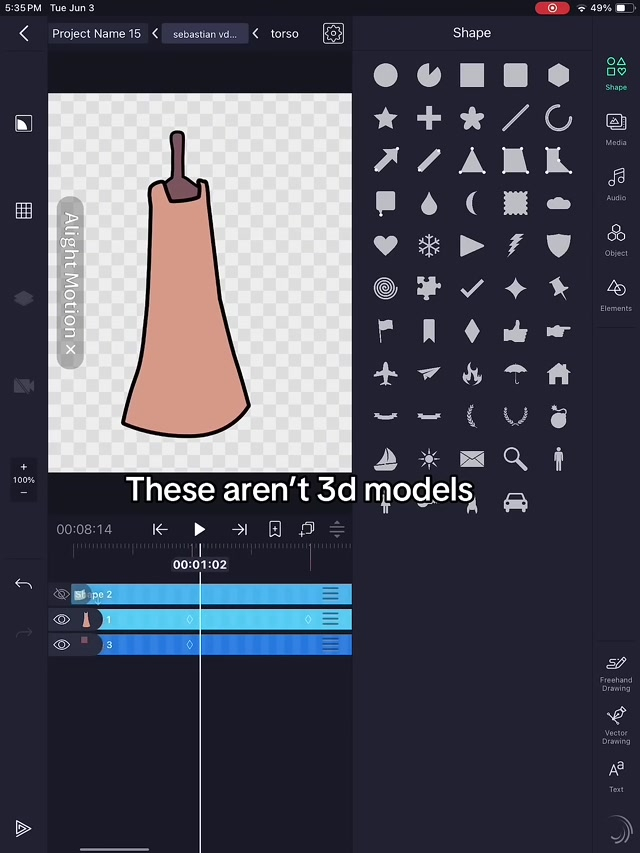Image resolution: width=640 pixels, height=853 pixels.
Task: Zoom in canvas with plus button
Action: [23, 467]
